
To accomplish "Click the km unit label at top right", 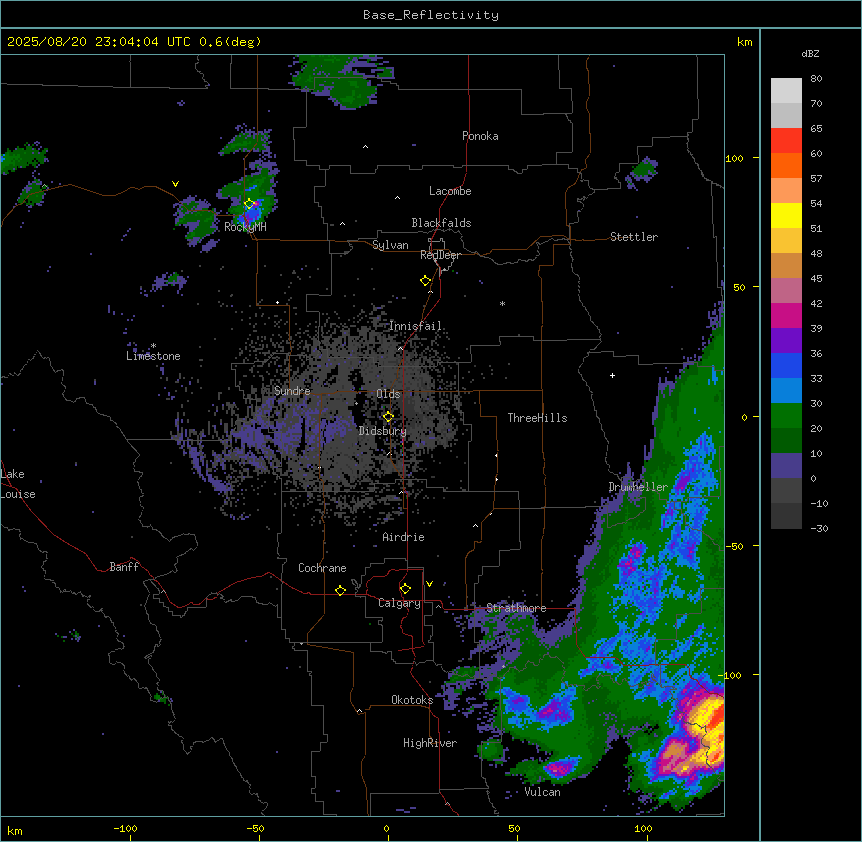I will [x=745, y=42].
